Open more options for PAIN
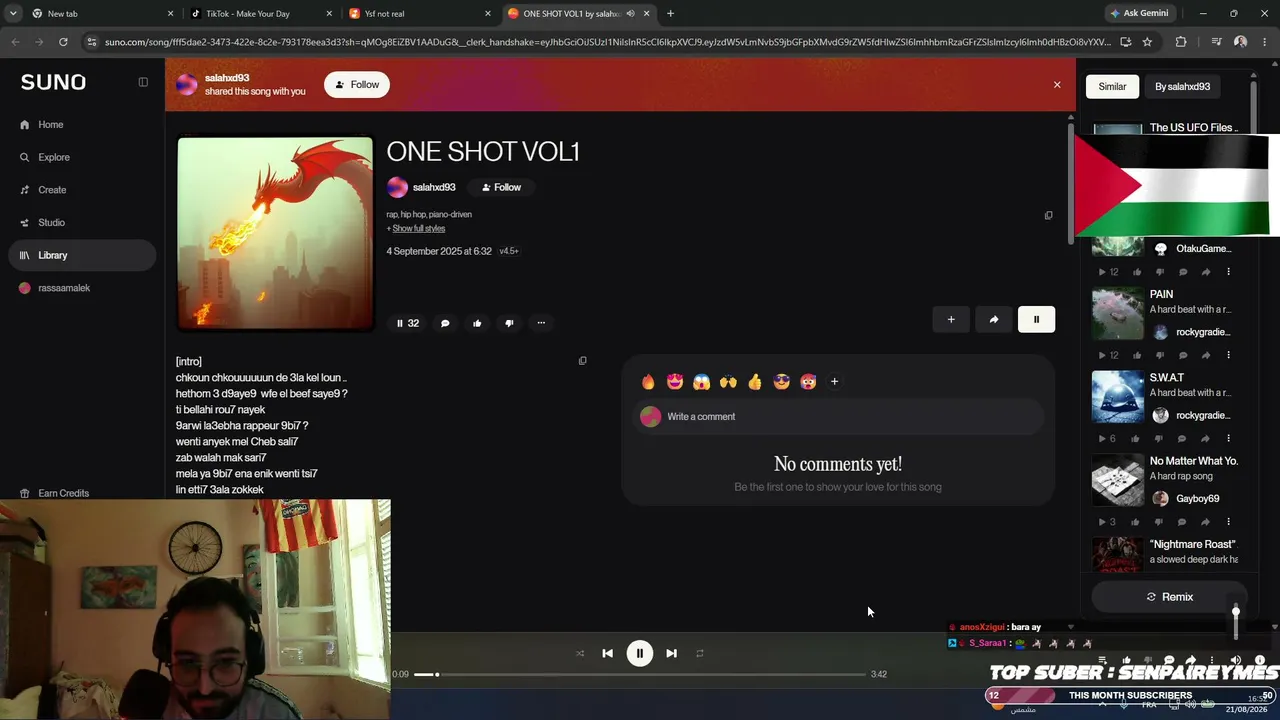The height and width of the screenshot is (720, 1280). [x=1229, y=355]
